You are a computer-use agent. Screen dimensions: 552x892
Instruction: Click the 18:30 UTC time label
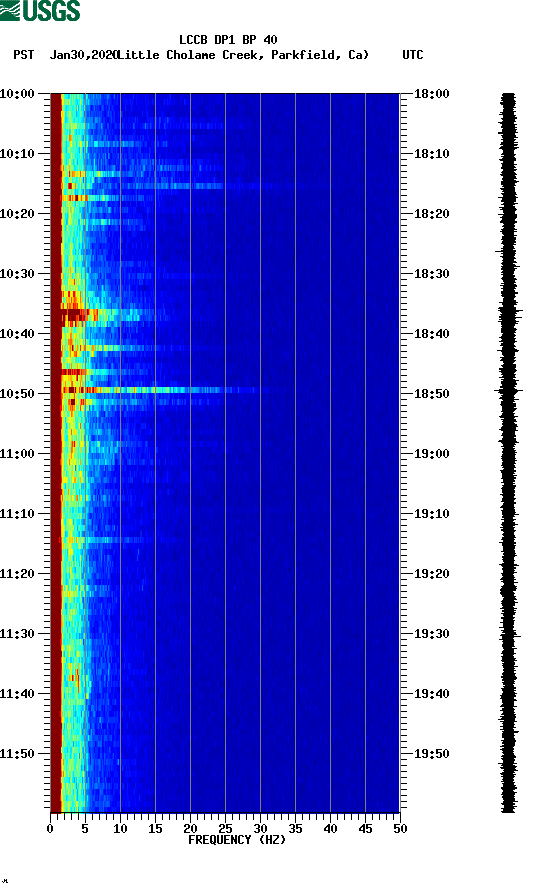click(x=432, y=274)
